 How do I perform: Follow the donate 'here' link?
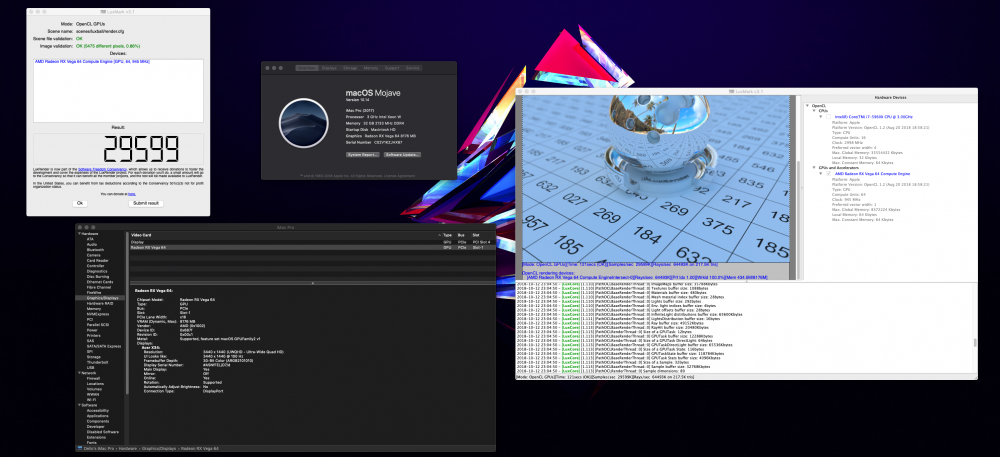pos(131,194)
